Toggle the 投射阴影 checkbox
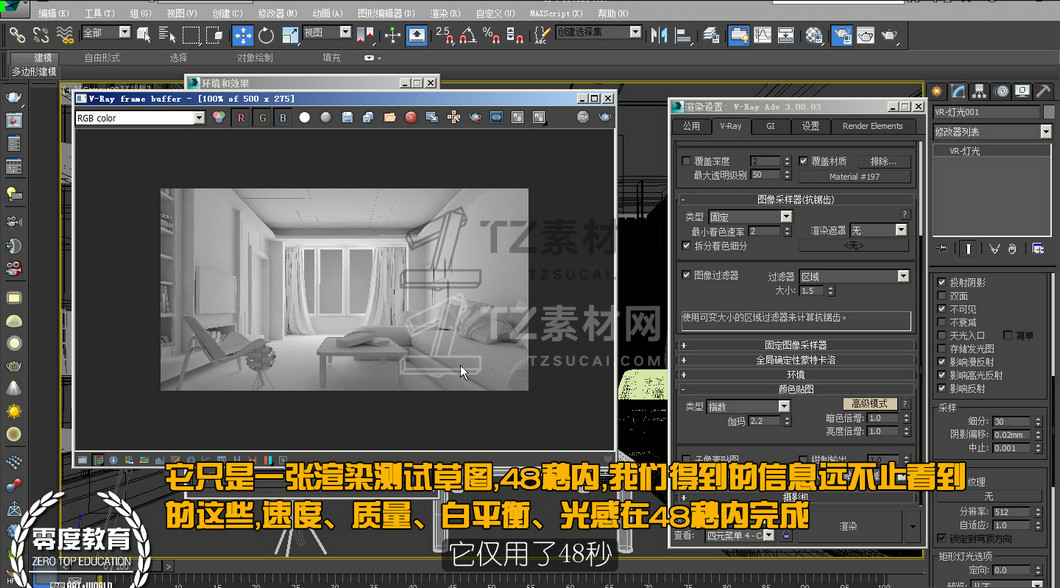1060x588 pixels. [x=941, y=283]
